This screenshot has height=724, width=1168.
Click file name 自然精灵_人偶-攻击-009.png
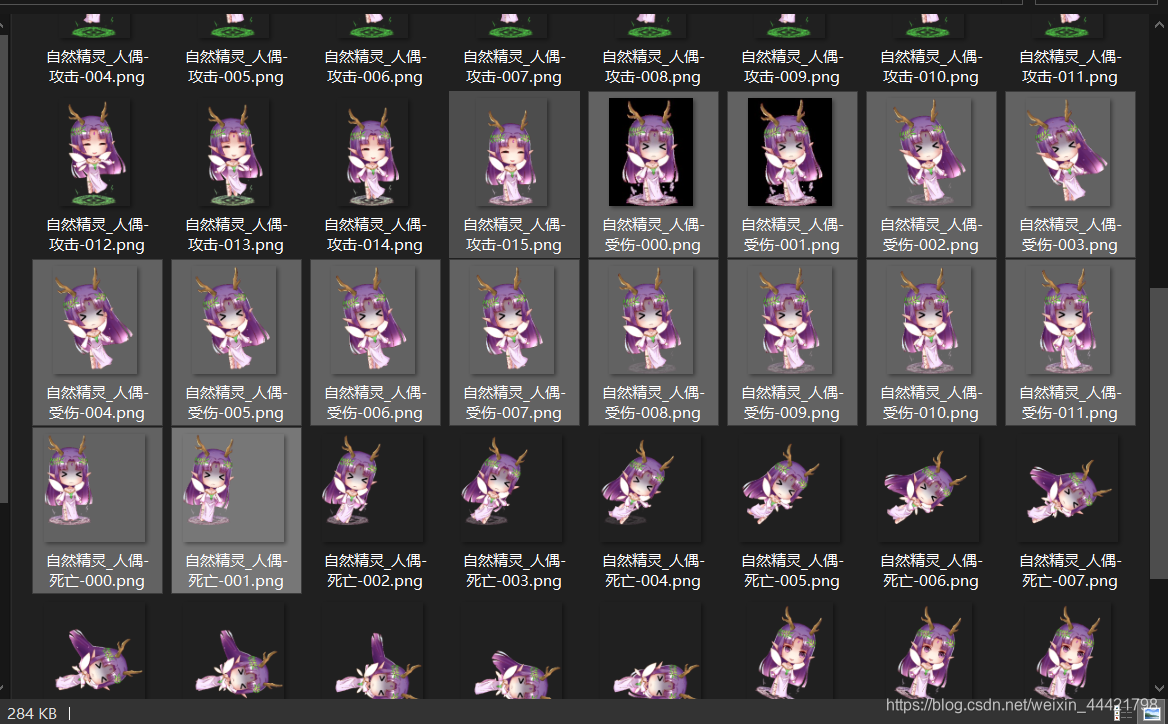click(792, 66)
